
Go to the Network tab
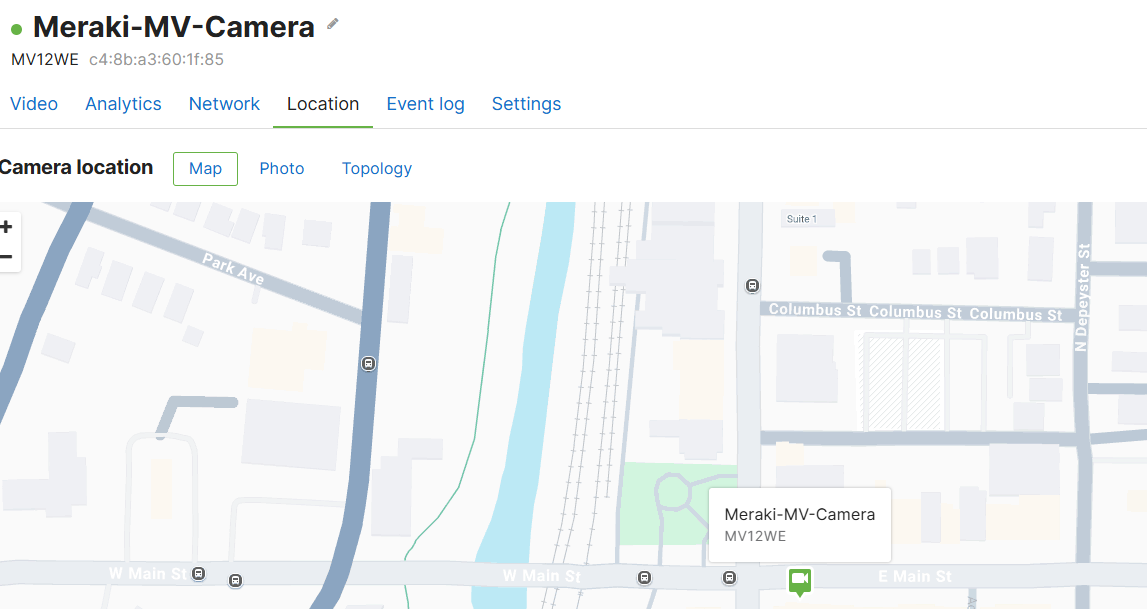click(224, 104)
